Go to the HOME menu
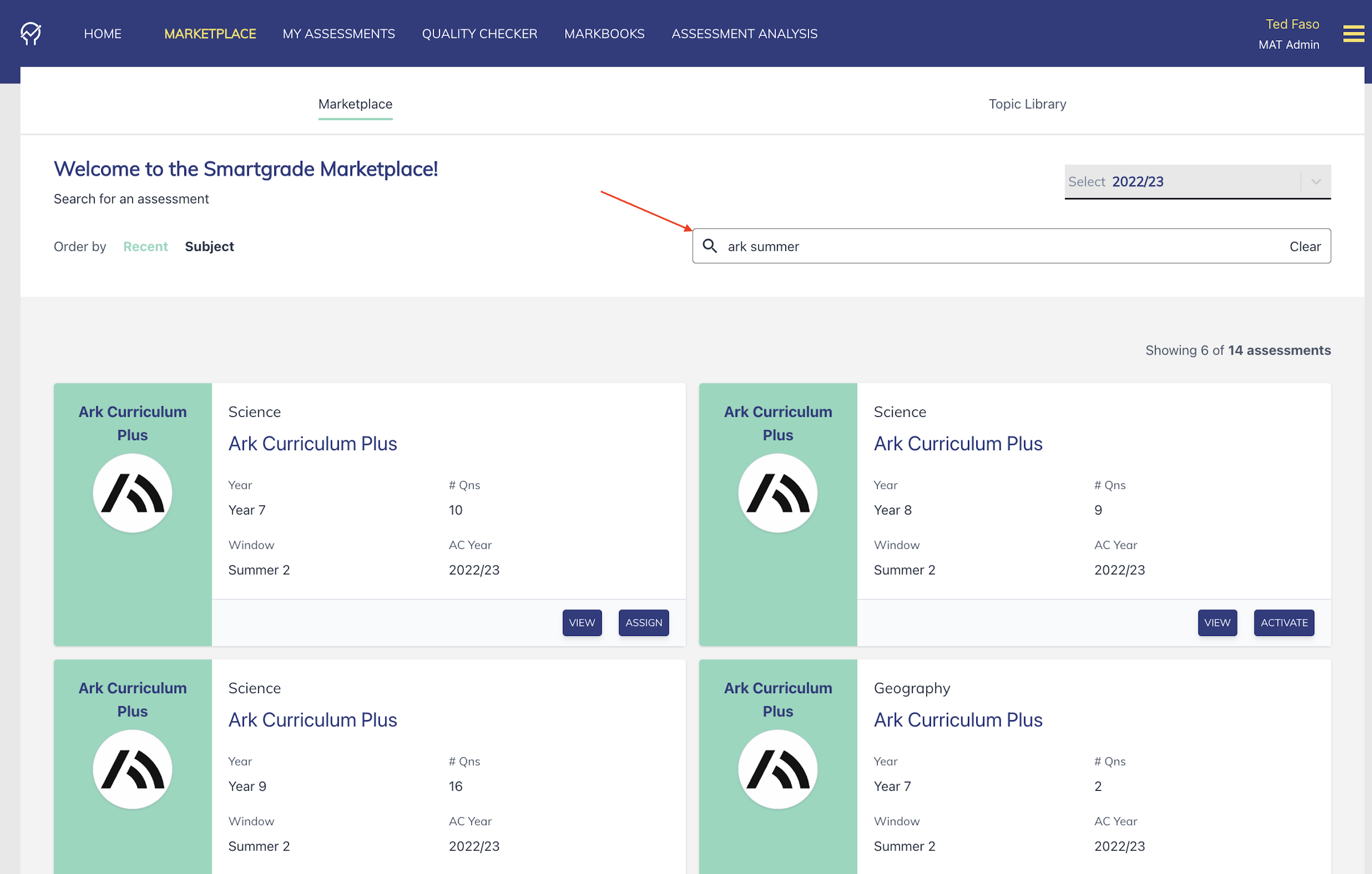This screenshot has height=874, width=1372. coord(103,34)
